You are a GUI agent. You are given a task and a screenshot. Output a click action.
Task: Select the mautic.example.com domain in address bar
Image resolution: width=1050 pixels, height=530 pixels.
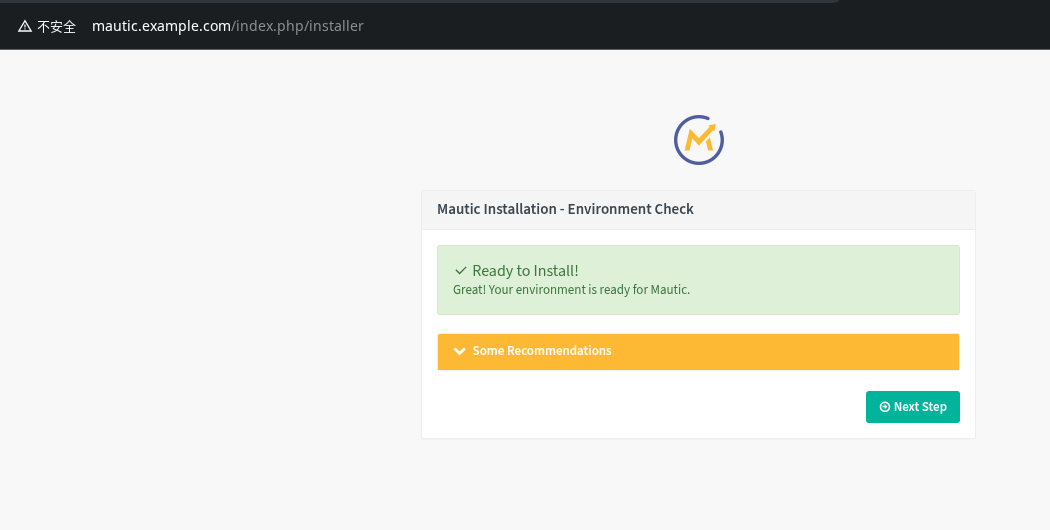pyautogui.click(x=161, y=26)
